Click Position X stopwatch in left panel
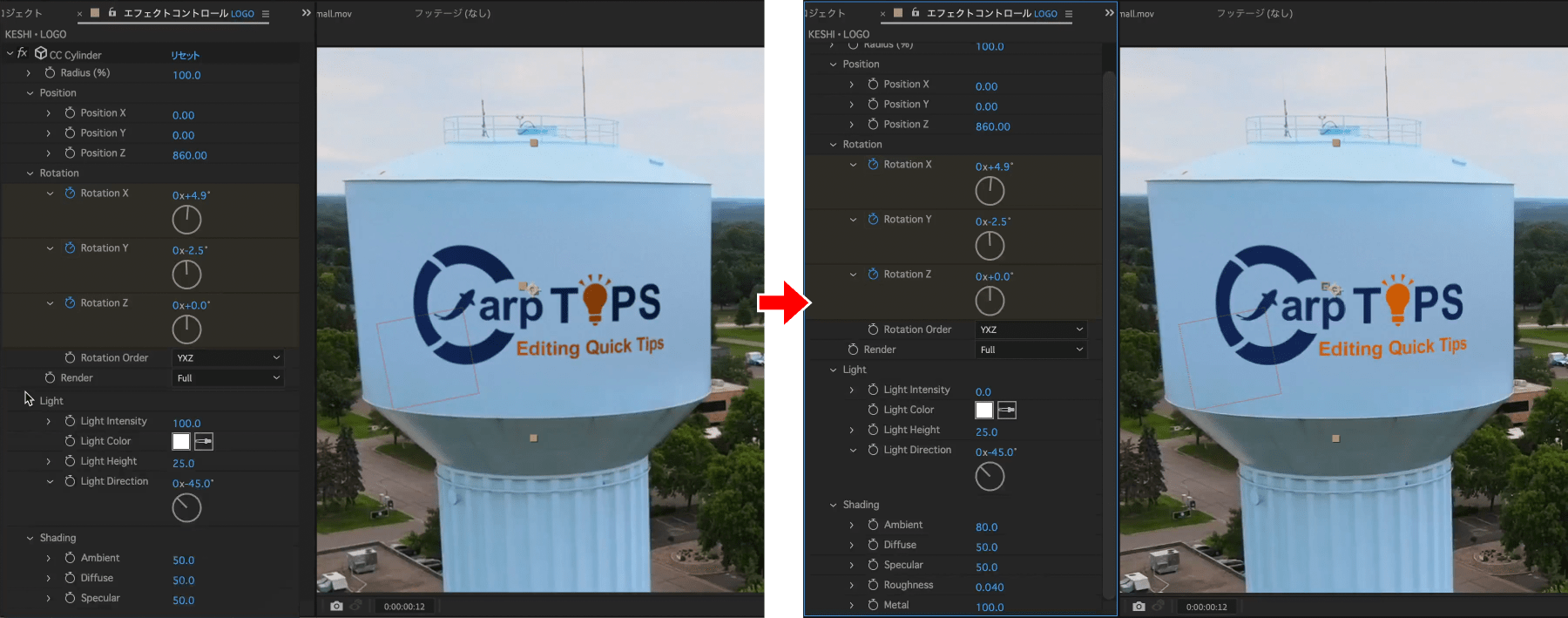The height and width of the screenshot is (618, 1568). (x=70, y=113)
